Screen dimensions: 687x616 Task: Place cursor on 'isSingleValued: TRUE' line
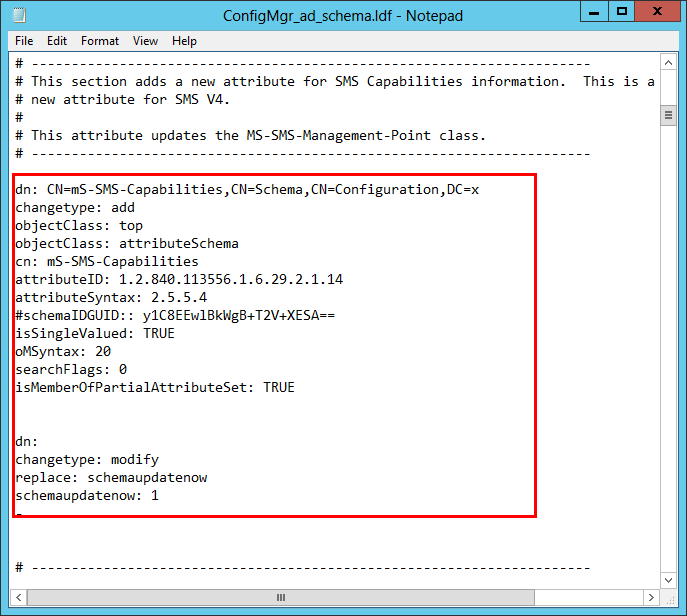95,333
